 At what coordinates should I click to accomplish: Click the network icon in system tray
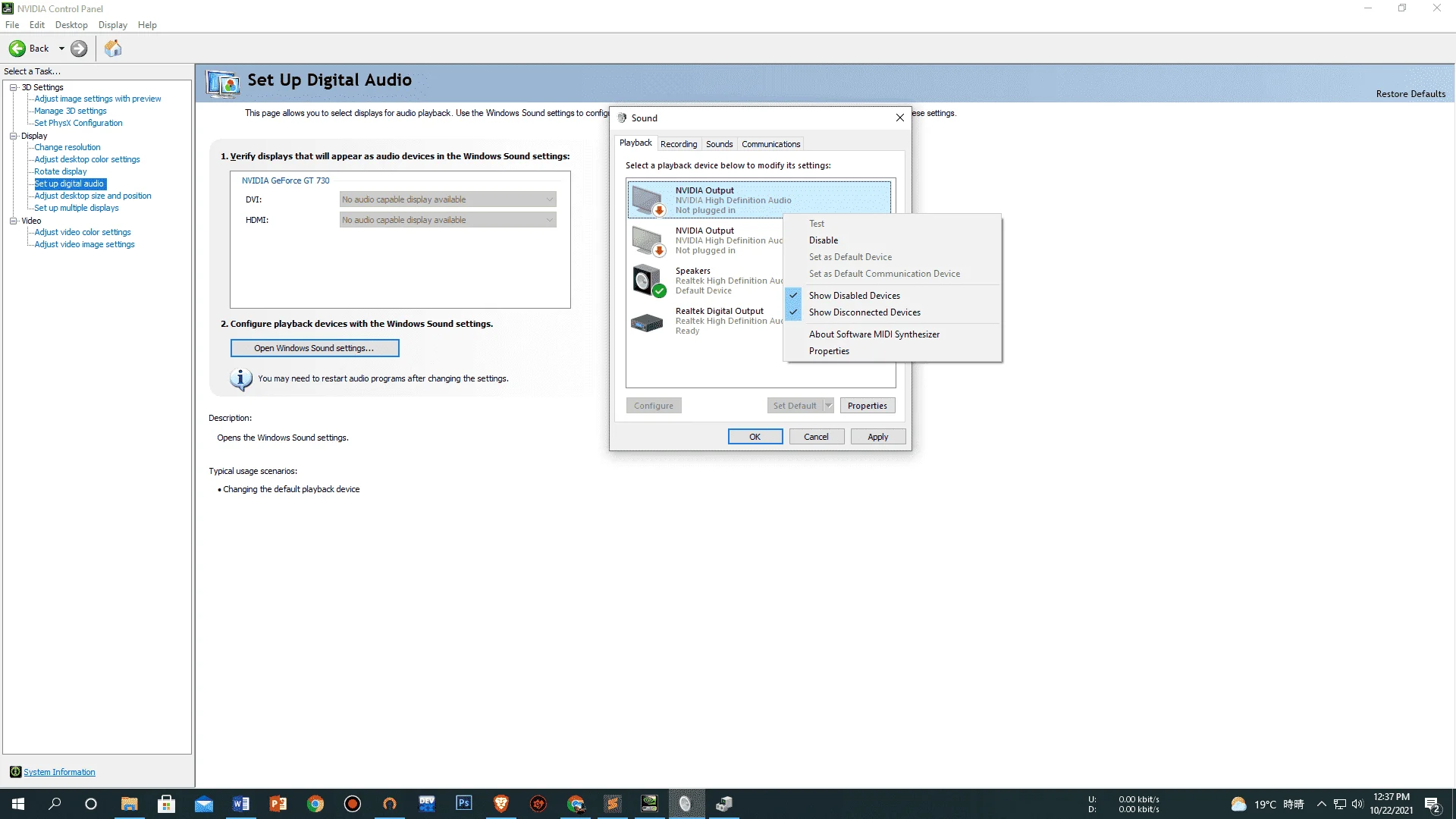[1340, 804]
